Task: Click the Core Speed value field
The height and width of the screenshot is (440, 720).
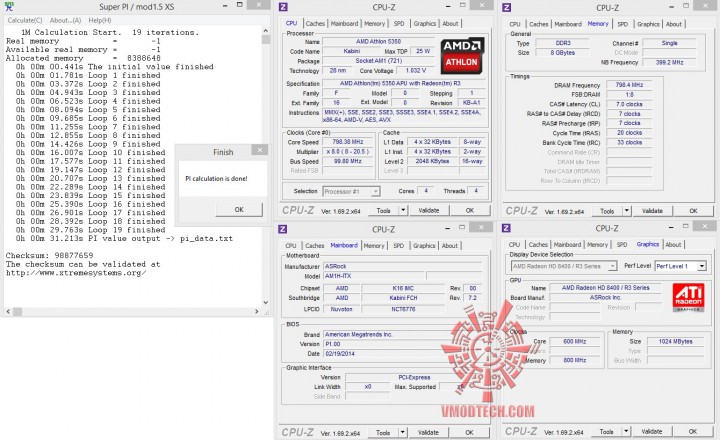Action: click(x=348, y=142)
